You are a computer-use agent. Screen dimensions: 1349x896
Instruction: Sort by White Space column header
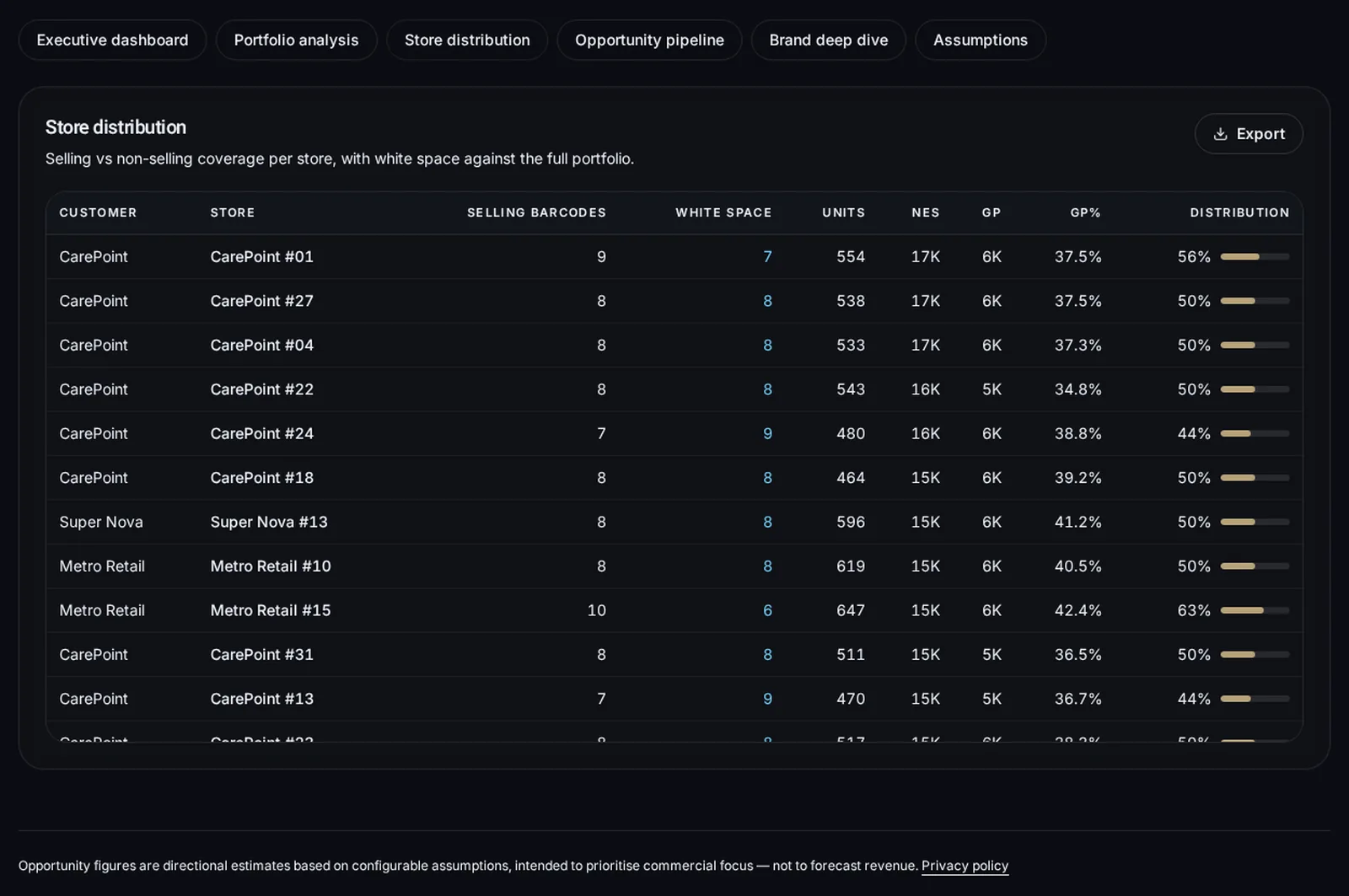tap(723, 212)
